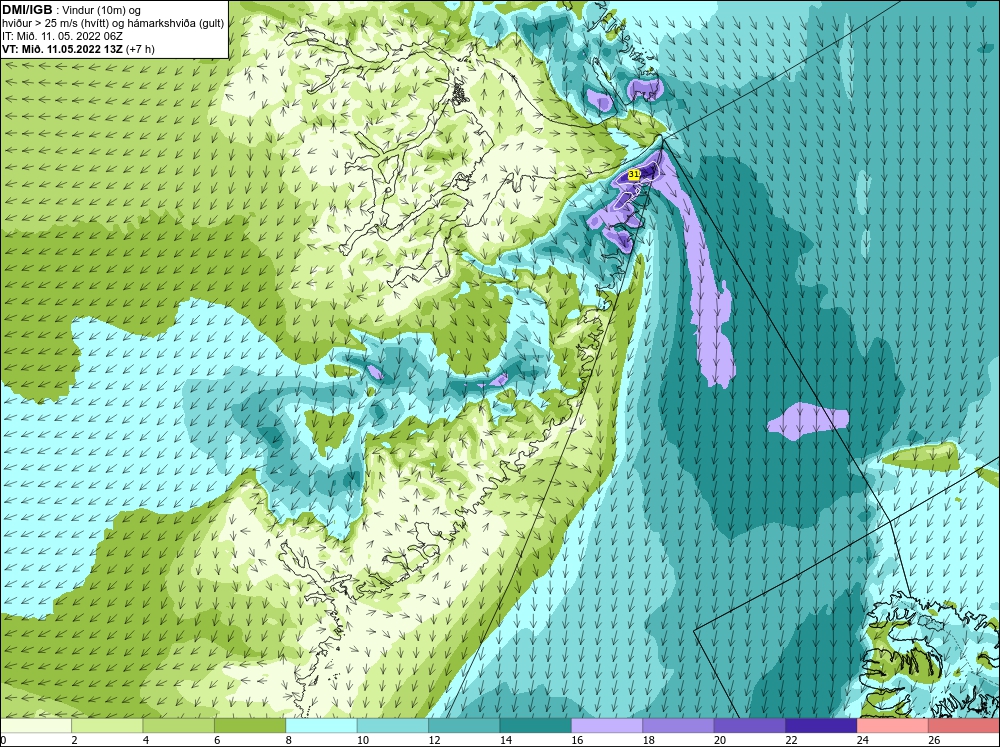Select the 2–4 m/s light green legend swatch
This screenshot has width=1000, height=747.
click(x=107, y=725)
